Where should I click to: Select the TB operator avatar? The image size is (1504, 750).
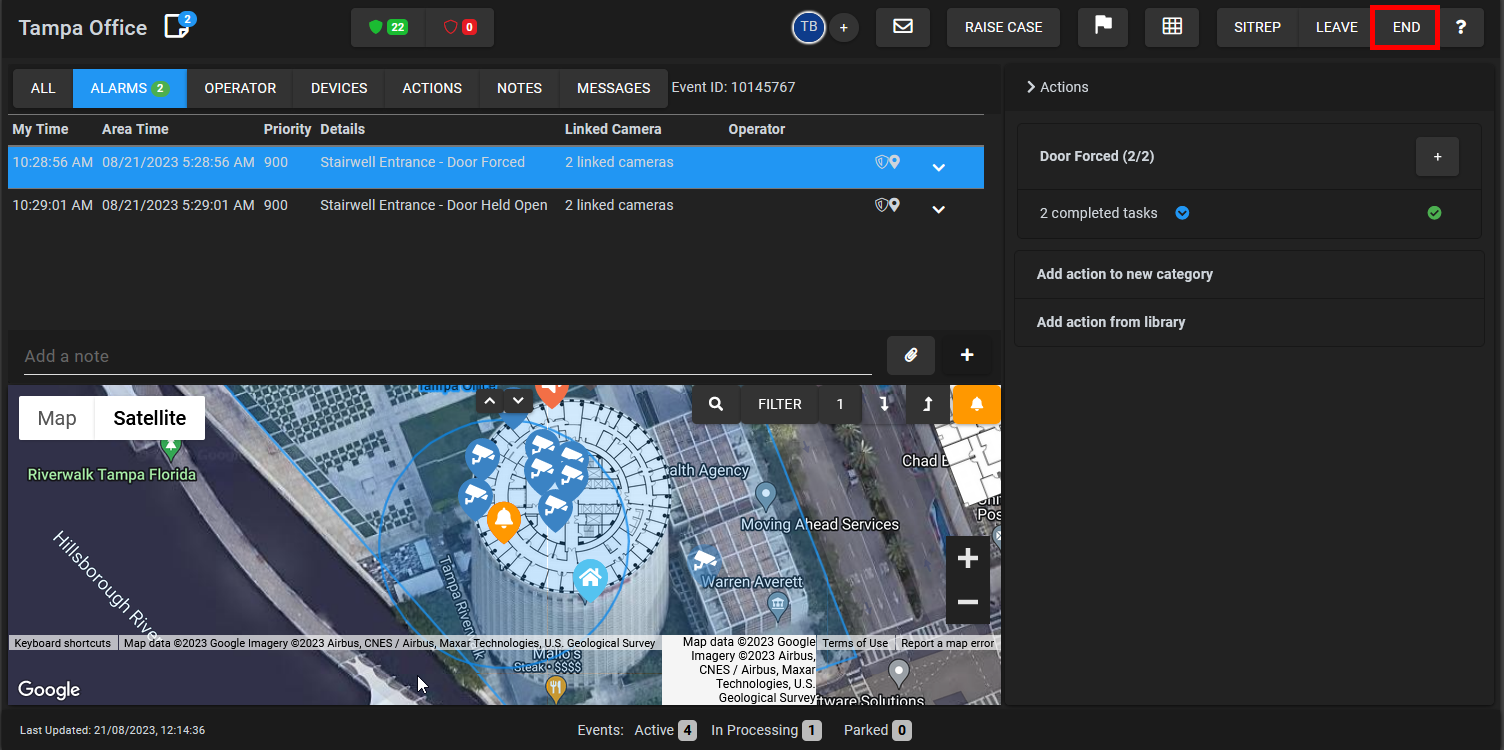click(x=808, y=28)
